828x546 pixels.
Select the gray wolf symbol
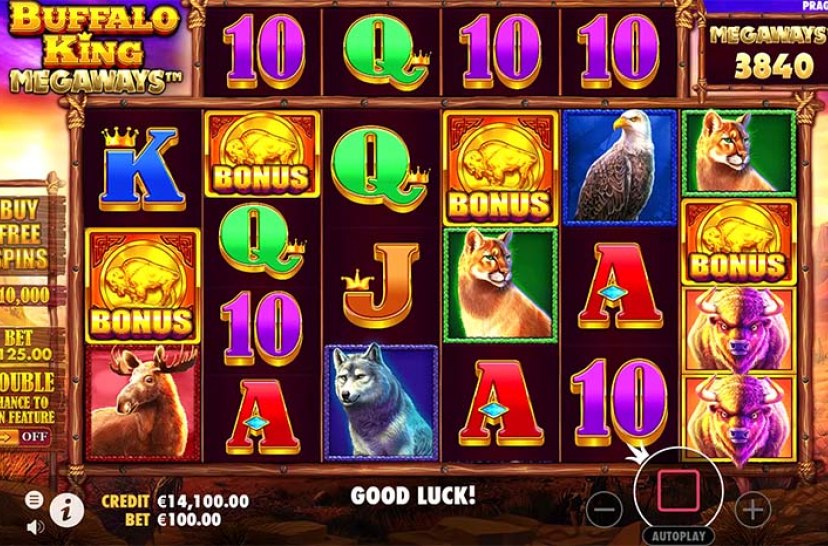[381, 402]
